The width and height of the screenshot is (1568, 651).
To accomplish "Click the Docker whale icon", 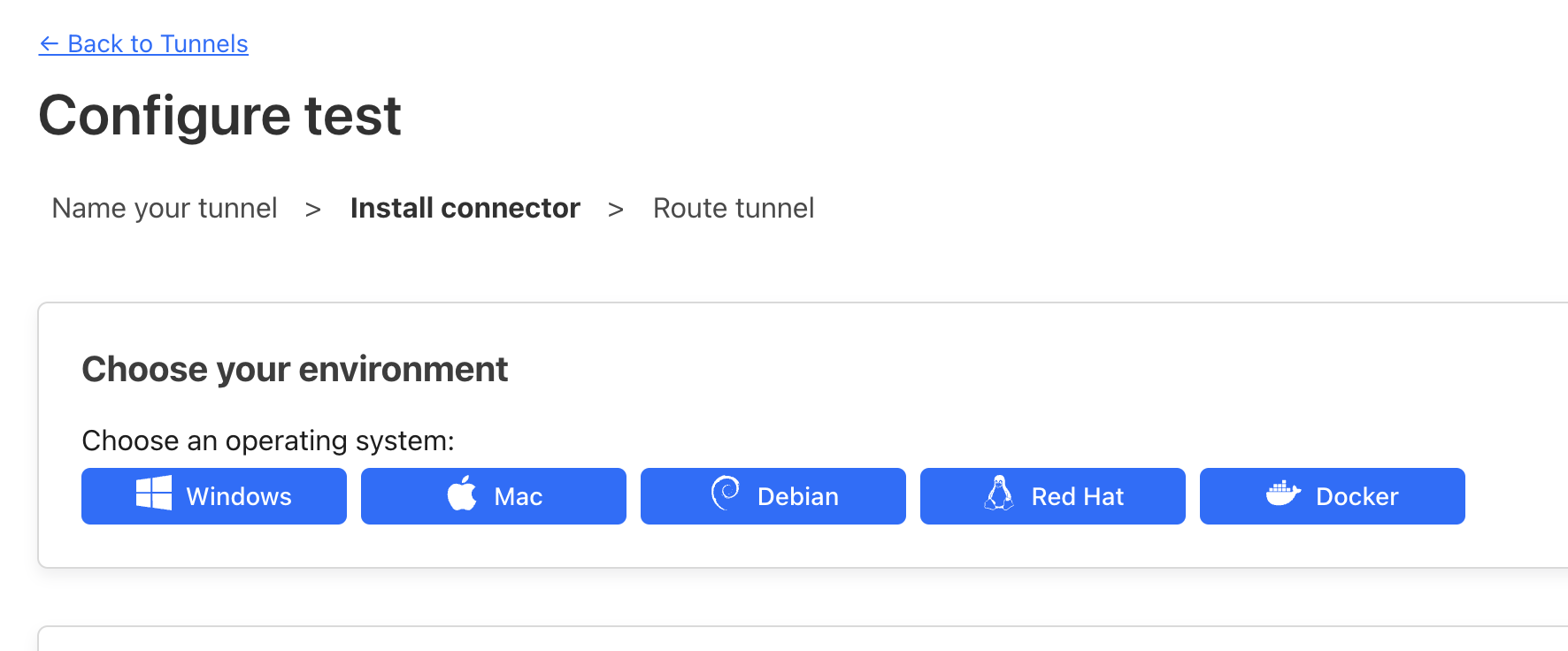I will [x=1283, y=493].
